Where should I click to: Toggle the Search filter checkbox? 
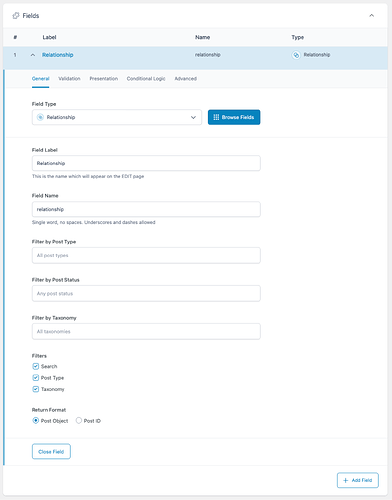(36, 366)
